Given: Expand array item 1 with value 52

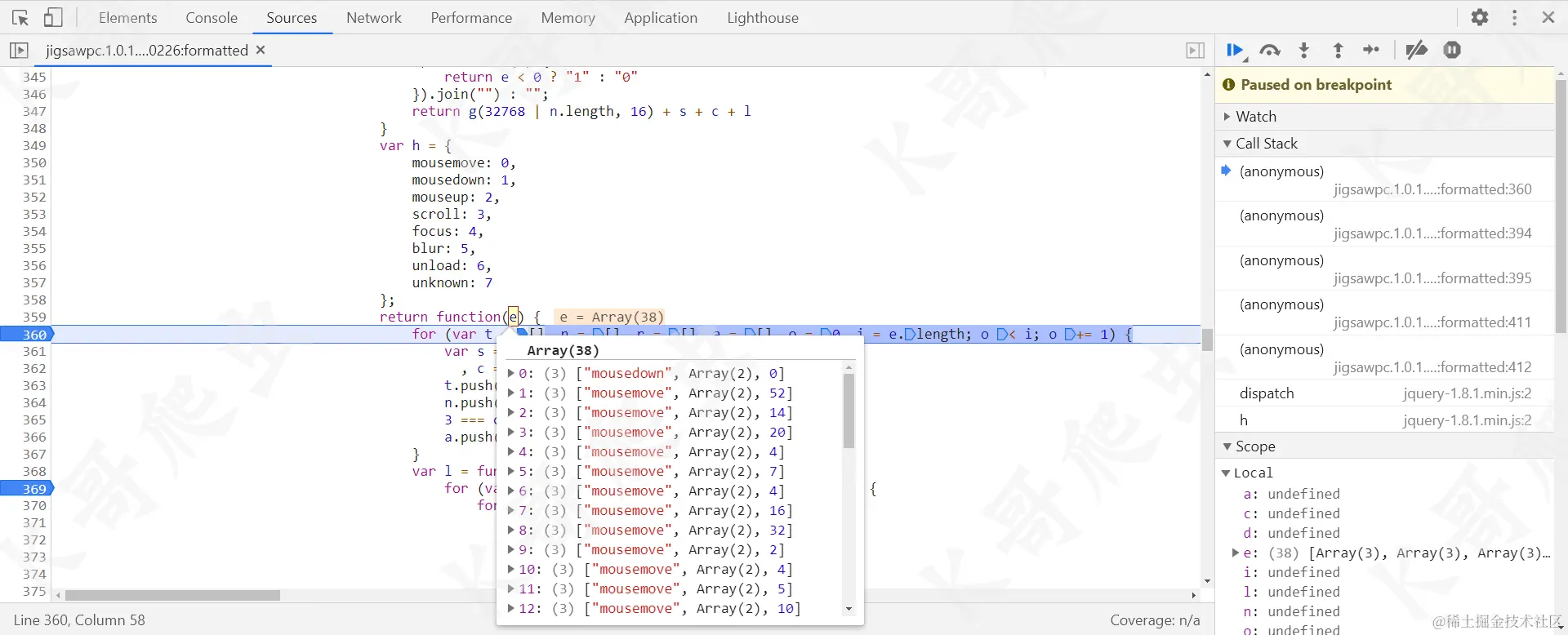Looking at the screenshot, I should [x=511, y=393].
